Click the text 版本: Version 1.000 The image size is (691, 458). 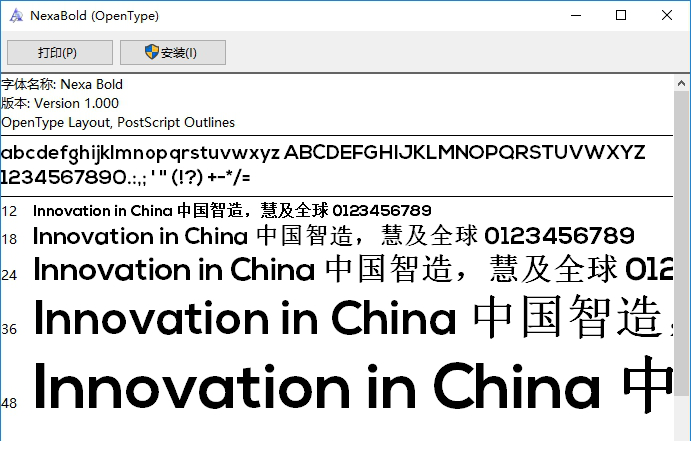(x=60, y=103)
